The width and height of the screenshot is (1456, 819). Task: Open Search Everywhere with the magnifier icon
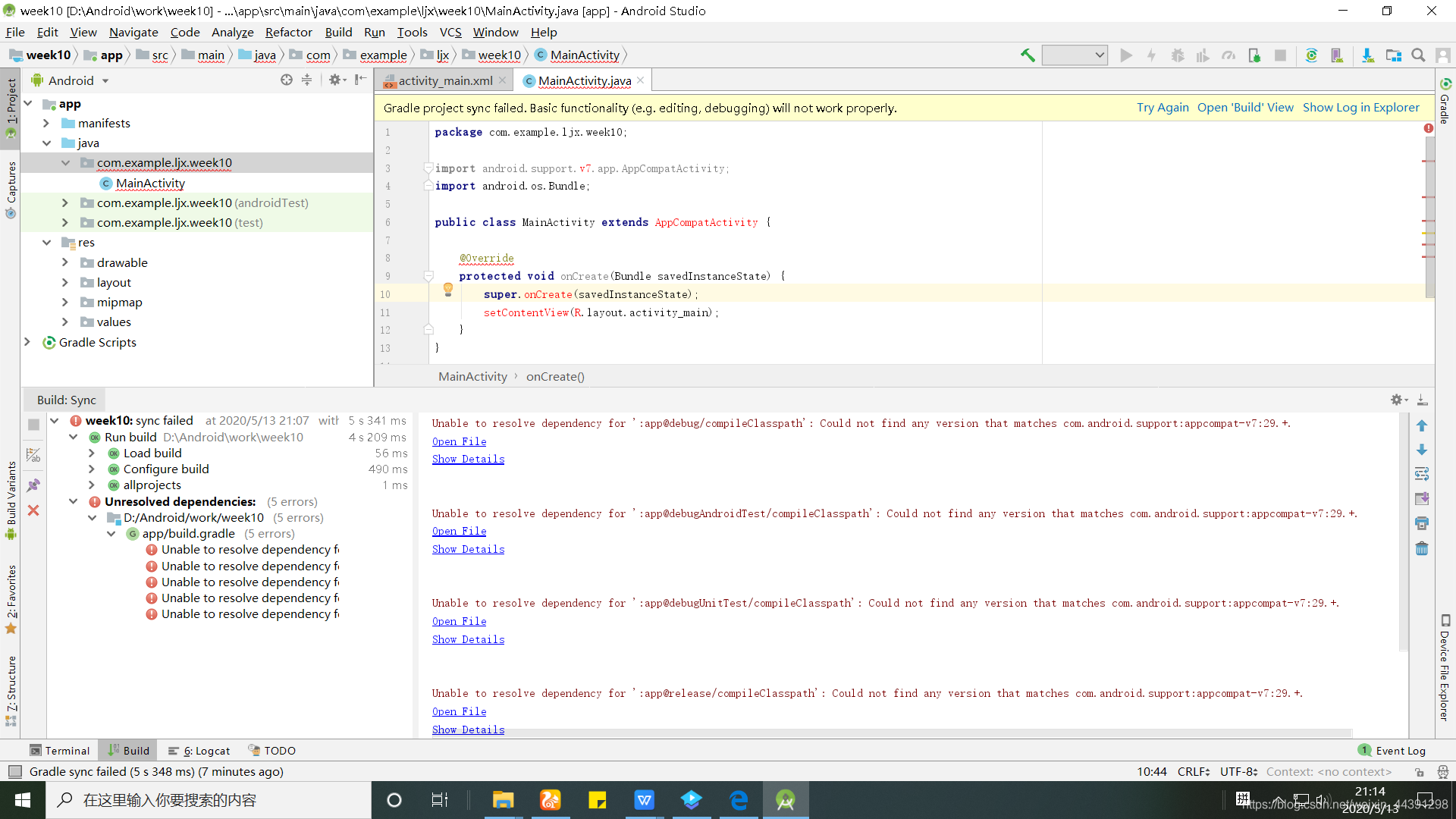(x=1417, y=55)
